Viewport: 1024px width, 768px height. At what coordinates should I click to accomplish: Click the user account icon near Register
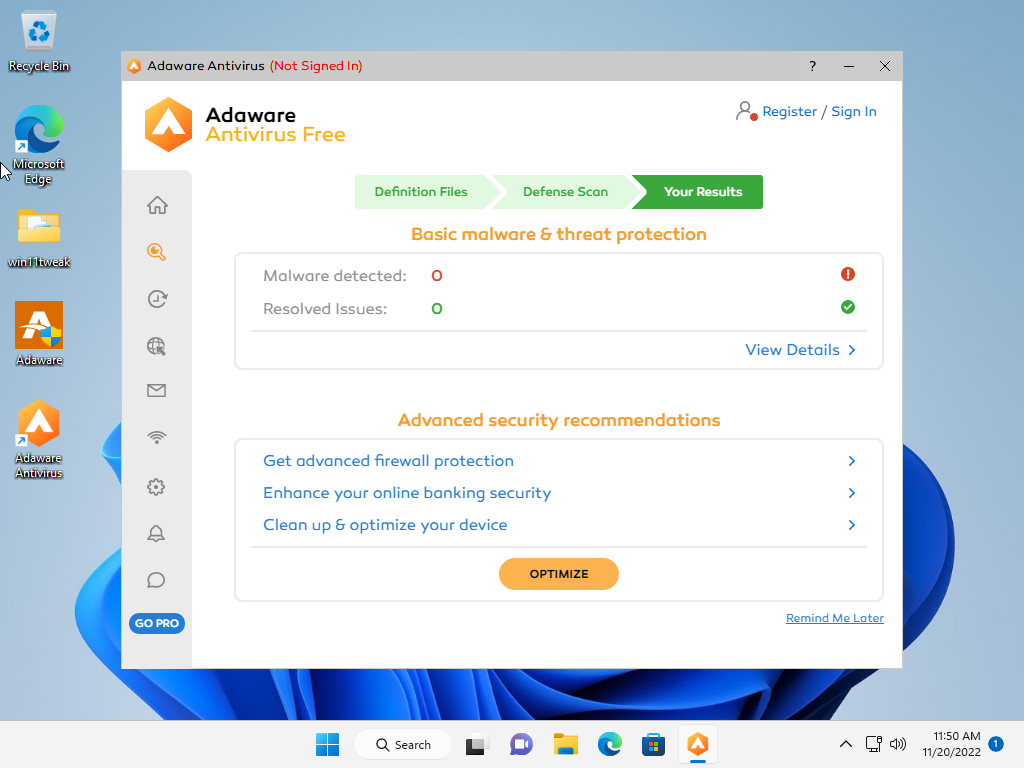tap(745, 111)
